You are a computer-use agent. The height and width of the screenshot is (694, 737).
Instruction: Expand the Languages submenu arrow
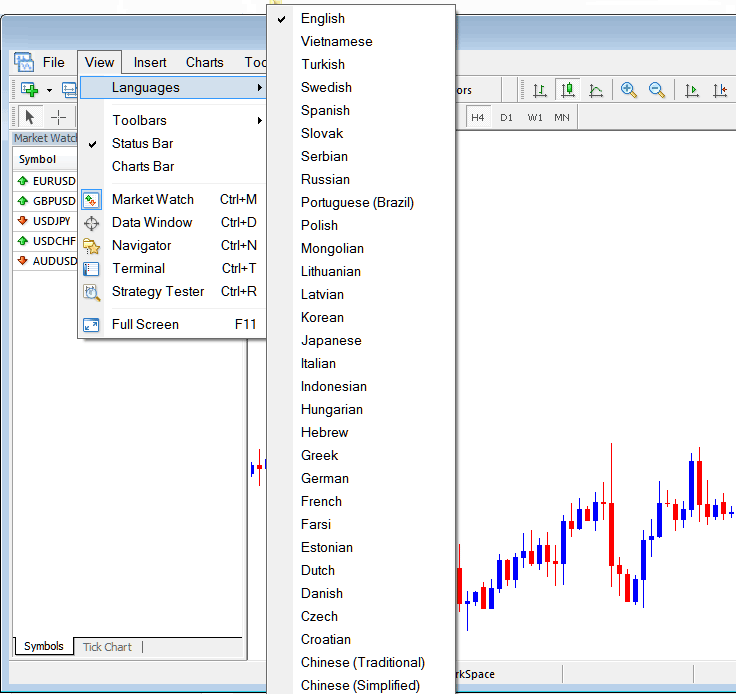click(x=259, y=88)
